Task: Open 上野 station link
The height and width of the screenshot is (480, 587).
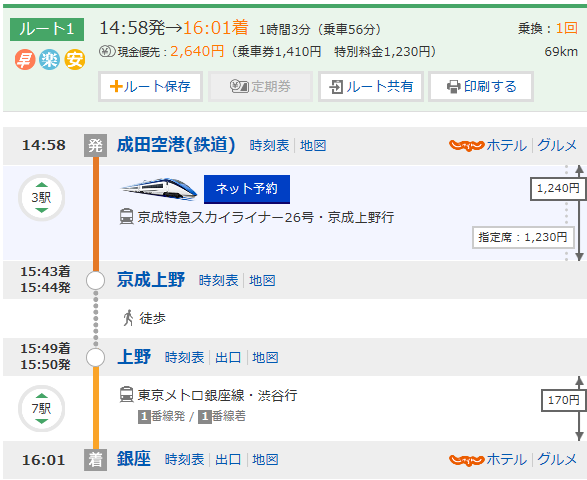Action: (134, 357)
